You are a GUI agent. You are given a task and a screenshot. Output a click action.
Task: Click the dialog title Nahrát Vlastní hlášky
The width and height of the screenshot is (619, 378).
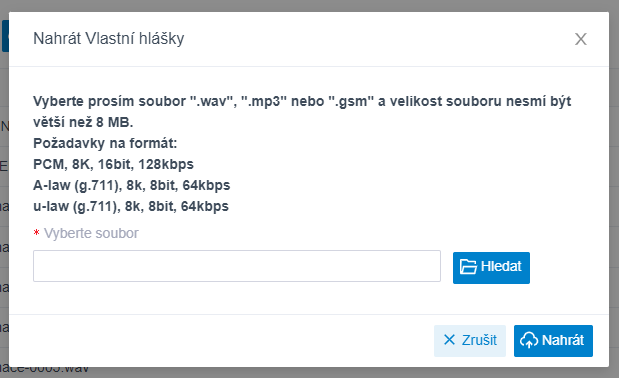(x=109, y=39)
